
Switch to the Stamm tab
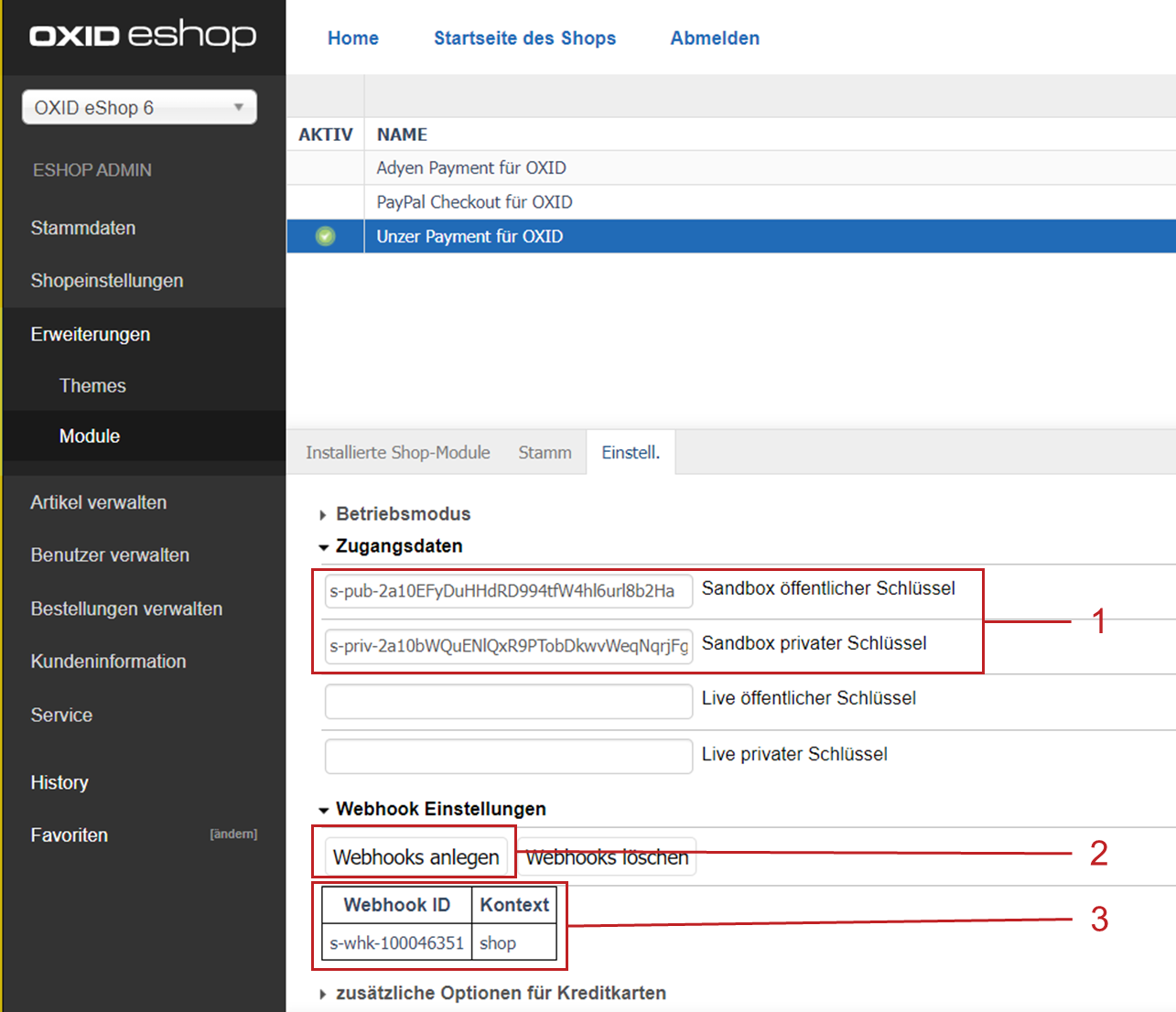(x=545, y=453)
